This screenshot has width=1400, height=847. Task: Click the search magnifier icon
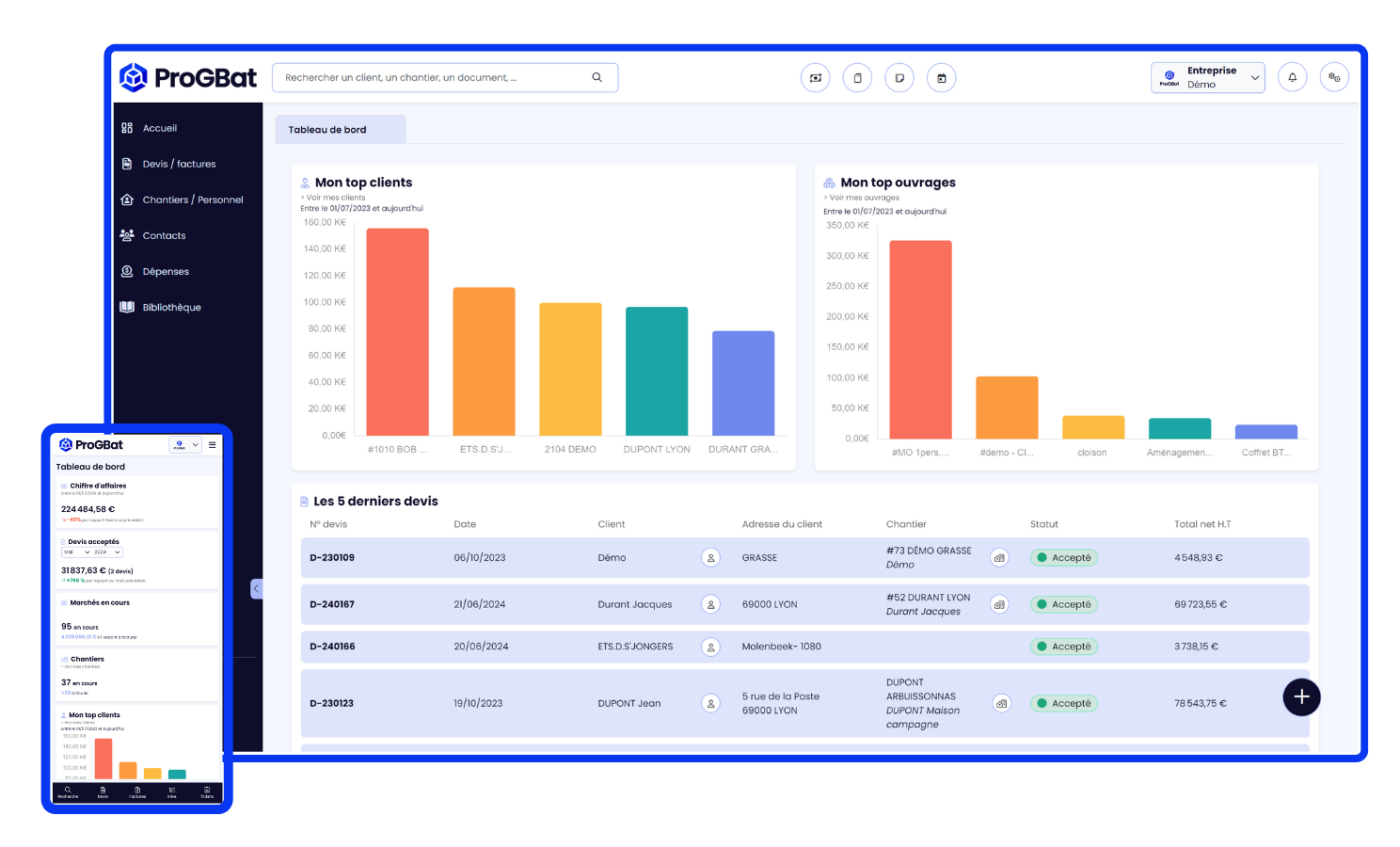(x=597, y=77)
